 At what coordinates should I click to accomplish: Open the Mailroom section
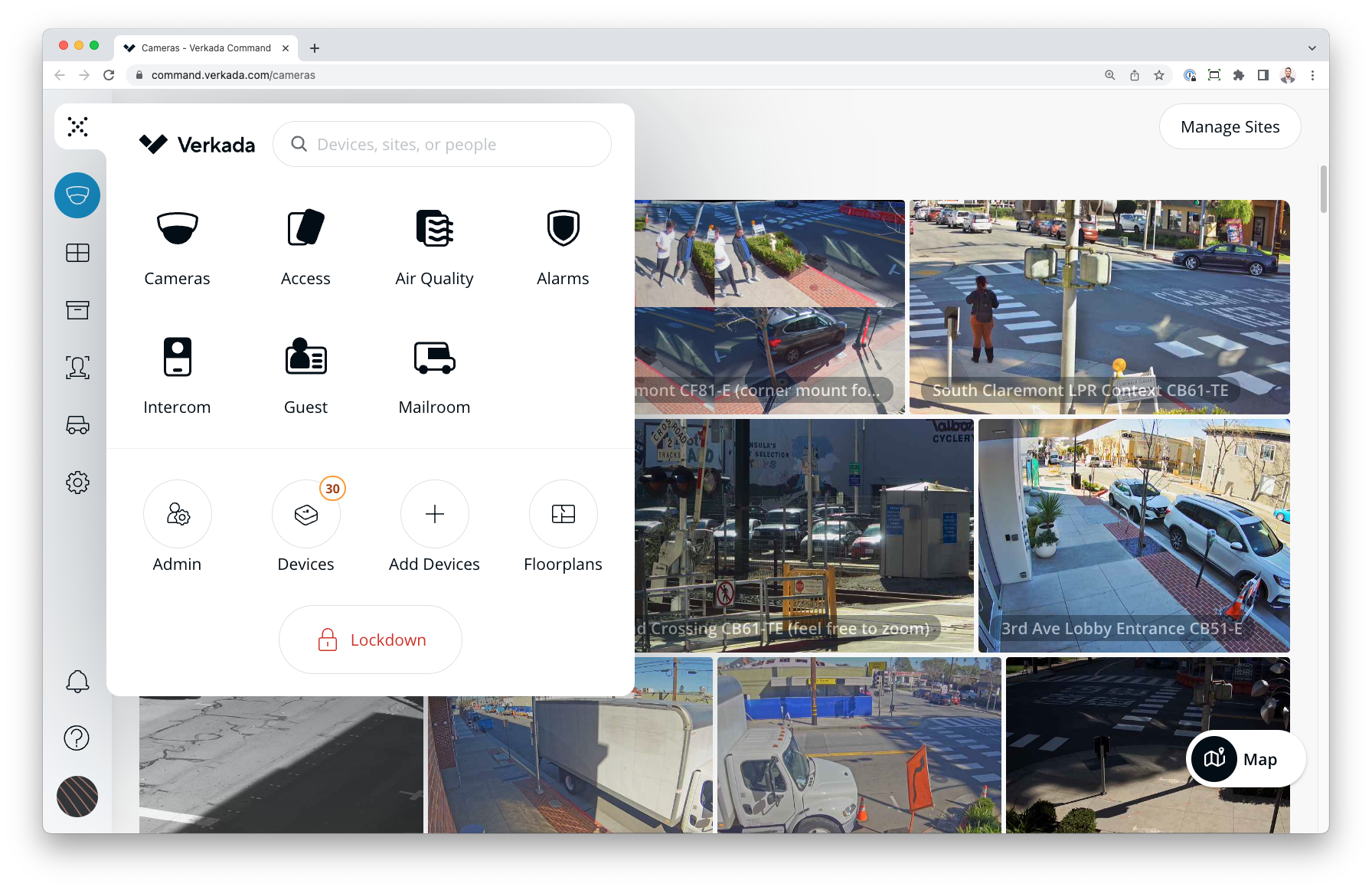[x=434, y=375]
